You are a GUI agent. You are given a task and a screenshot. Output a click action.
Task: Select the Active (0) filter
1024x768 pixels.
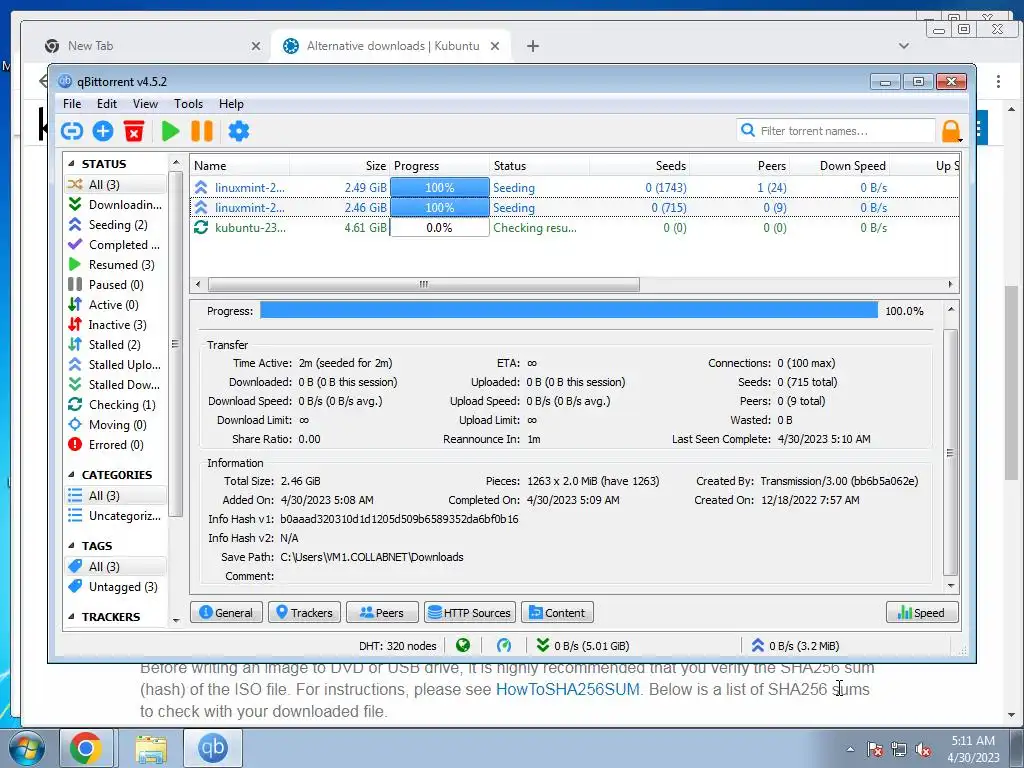[116, 305]
